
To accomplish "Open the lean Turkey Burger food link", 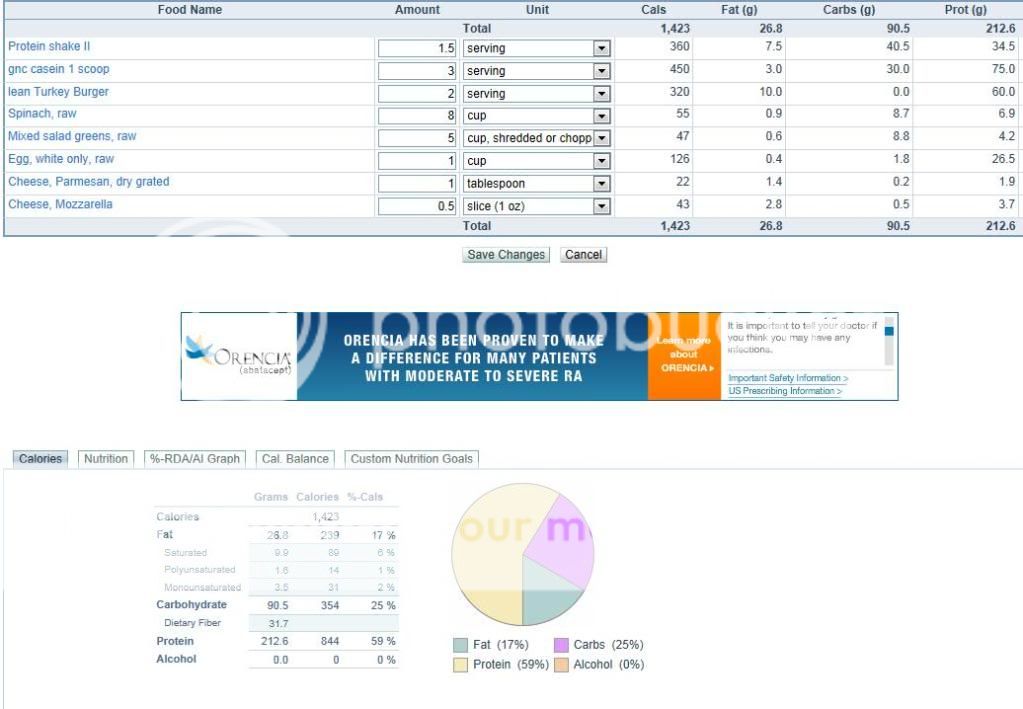I will [x=58, y=92].
